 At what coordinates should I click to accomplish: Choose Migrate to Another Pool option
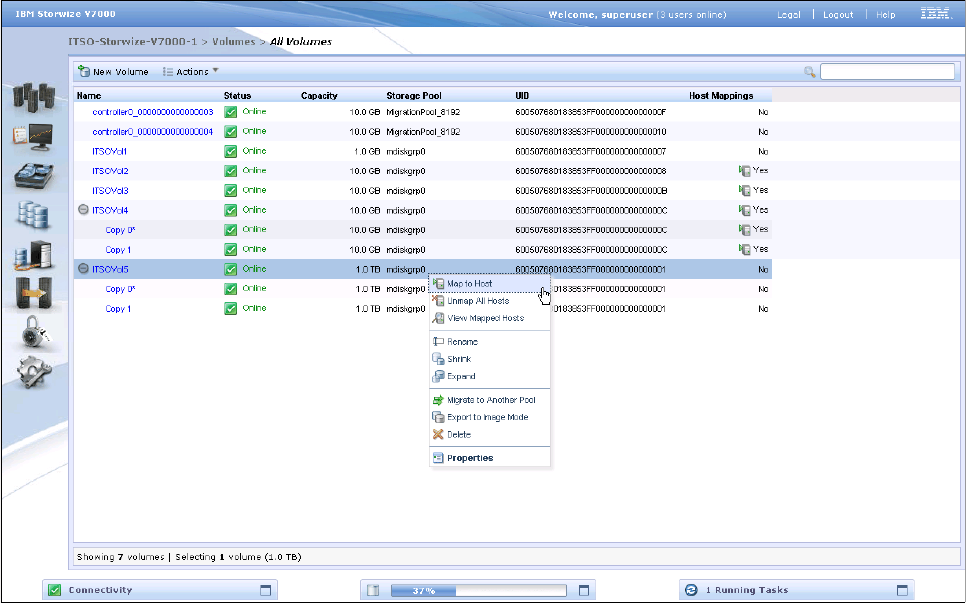click(x=491, y=400)
